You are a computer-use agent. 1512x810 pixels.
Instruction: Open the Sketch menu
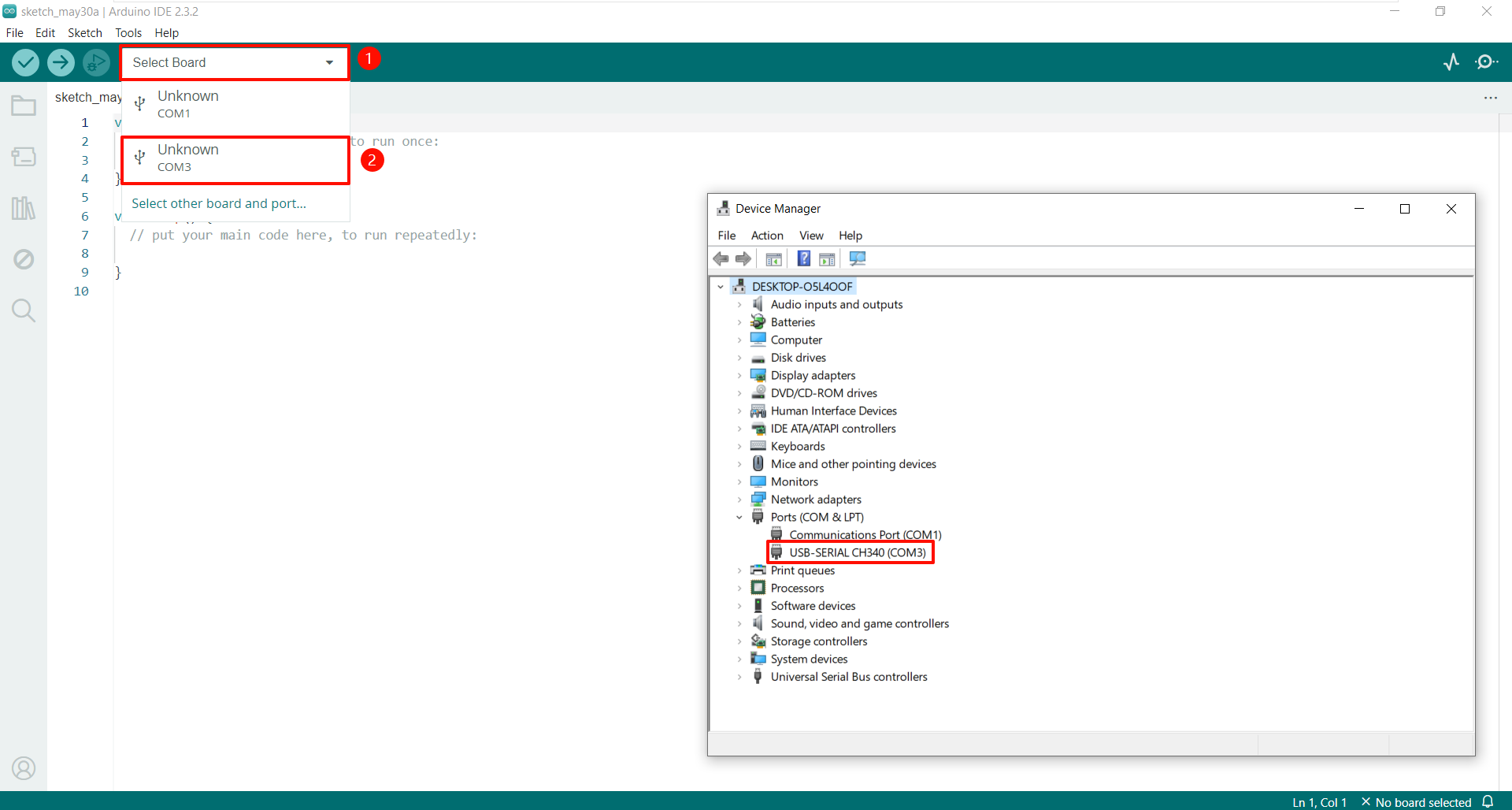(85, 33)
